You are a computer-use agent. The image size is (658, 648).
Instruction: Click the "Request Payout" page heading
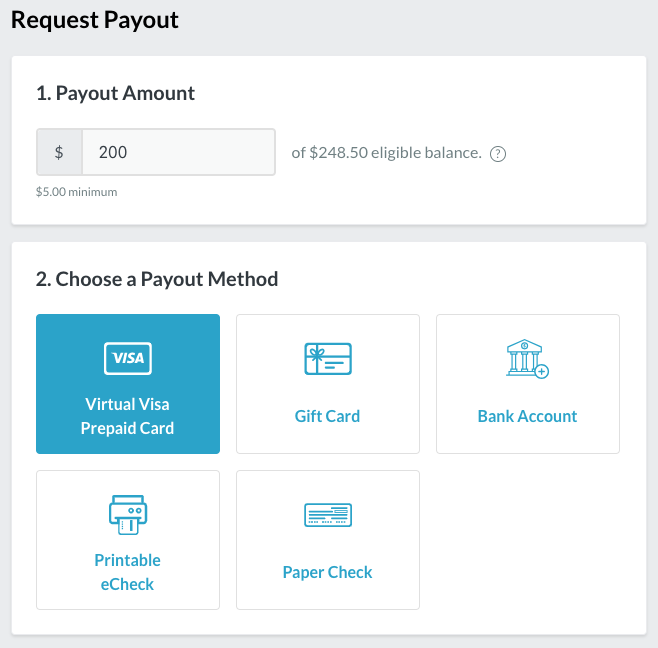[x=95, y=20]
